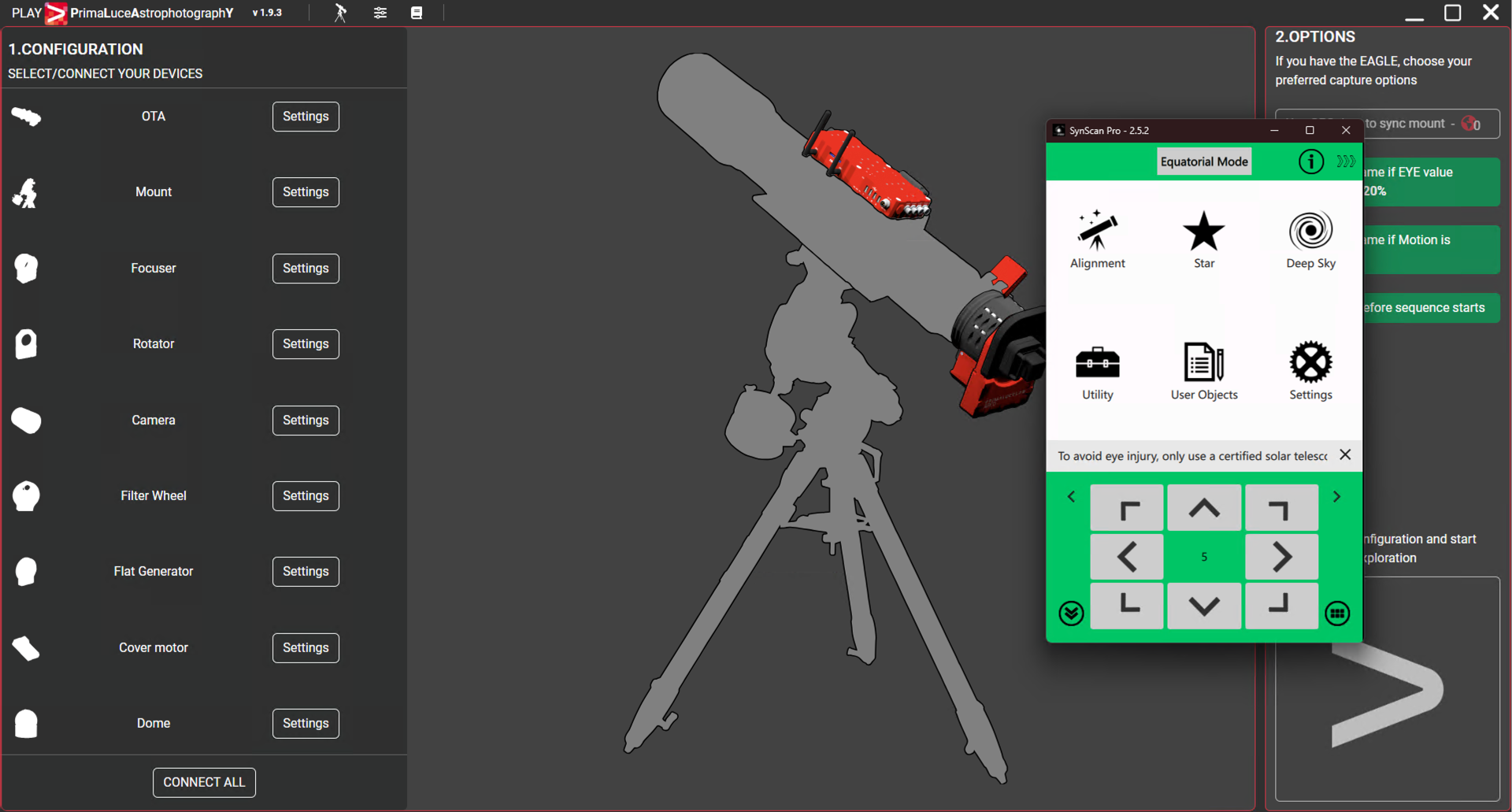1512x812 pixels.
Task: Open Mount Settings
Action: (x=306, y=192)
